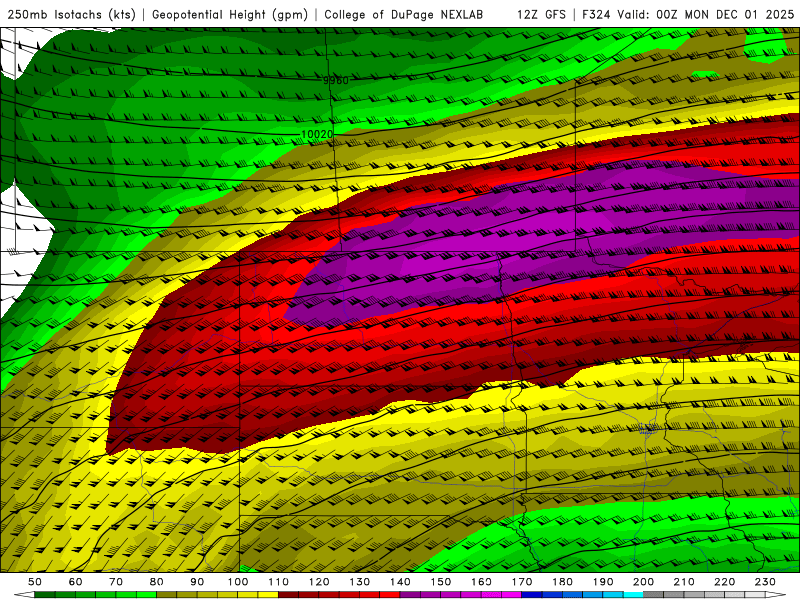Click the 160 knot legend value
Viewport: 800px width, 600px height.
coord(481,582)
